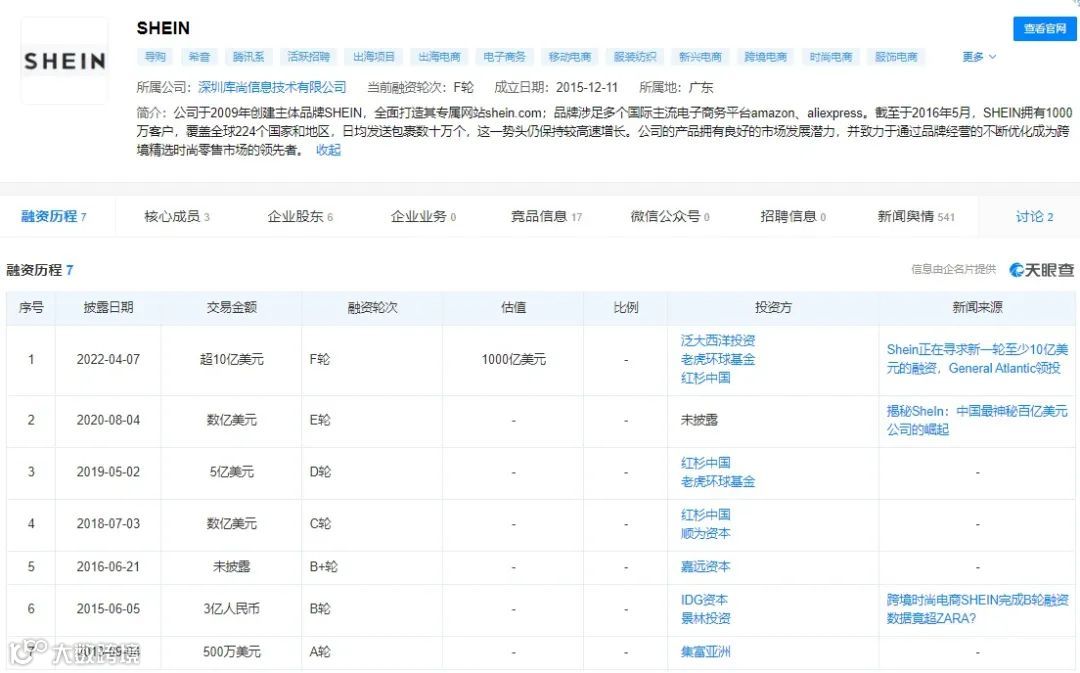
Task: Open investor 顺为资本 link
Action: (x=705, y=533)
